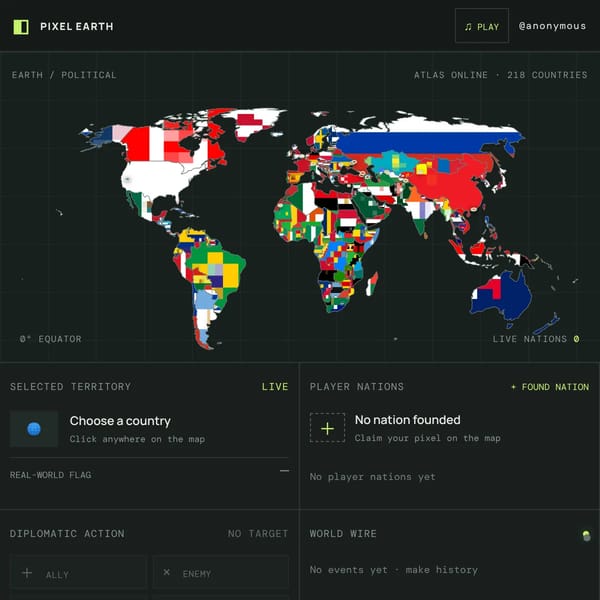This screenshot has height=600, width=600.
Task: Click the '0° EQUATOR' label
Action: 51,339
